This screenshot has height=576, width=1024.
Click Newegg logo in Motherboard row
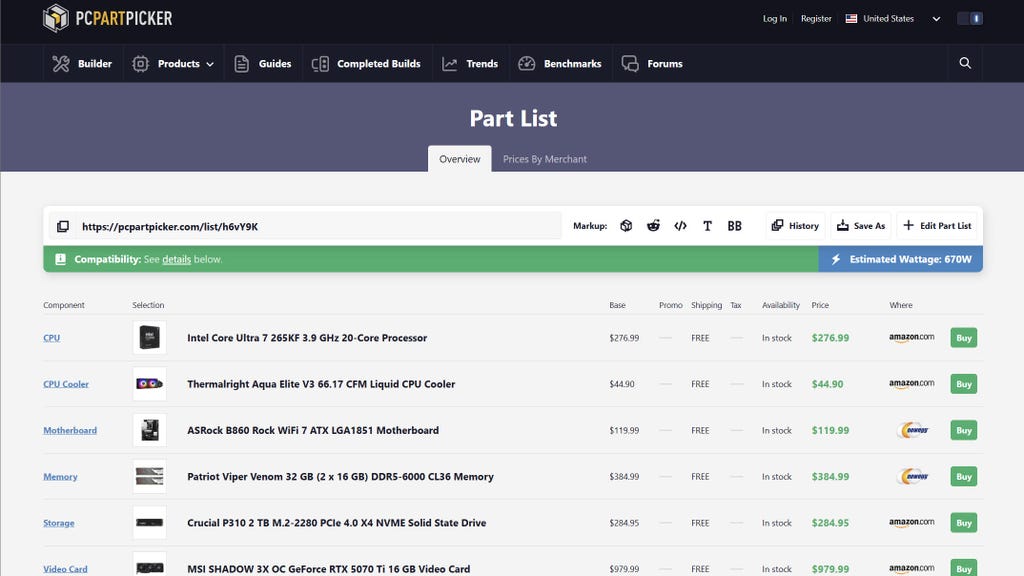click(912, 430)
